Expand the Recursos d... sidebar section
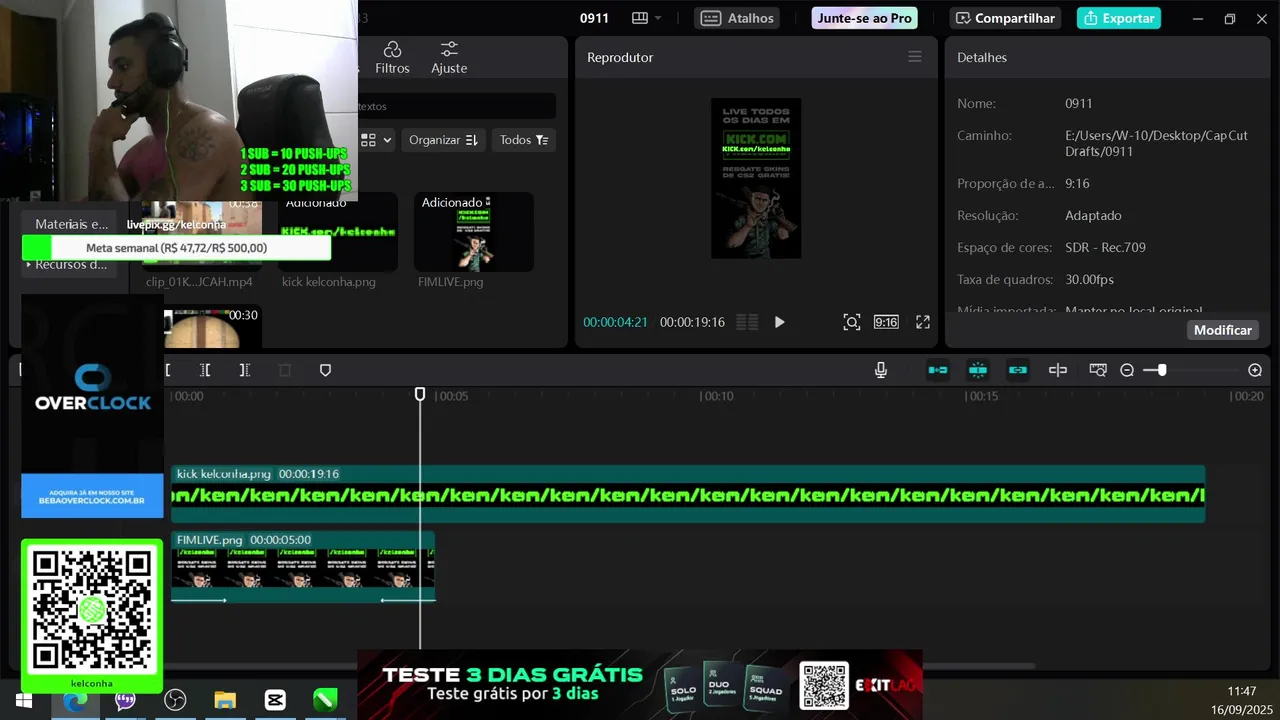 [68, 264]
